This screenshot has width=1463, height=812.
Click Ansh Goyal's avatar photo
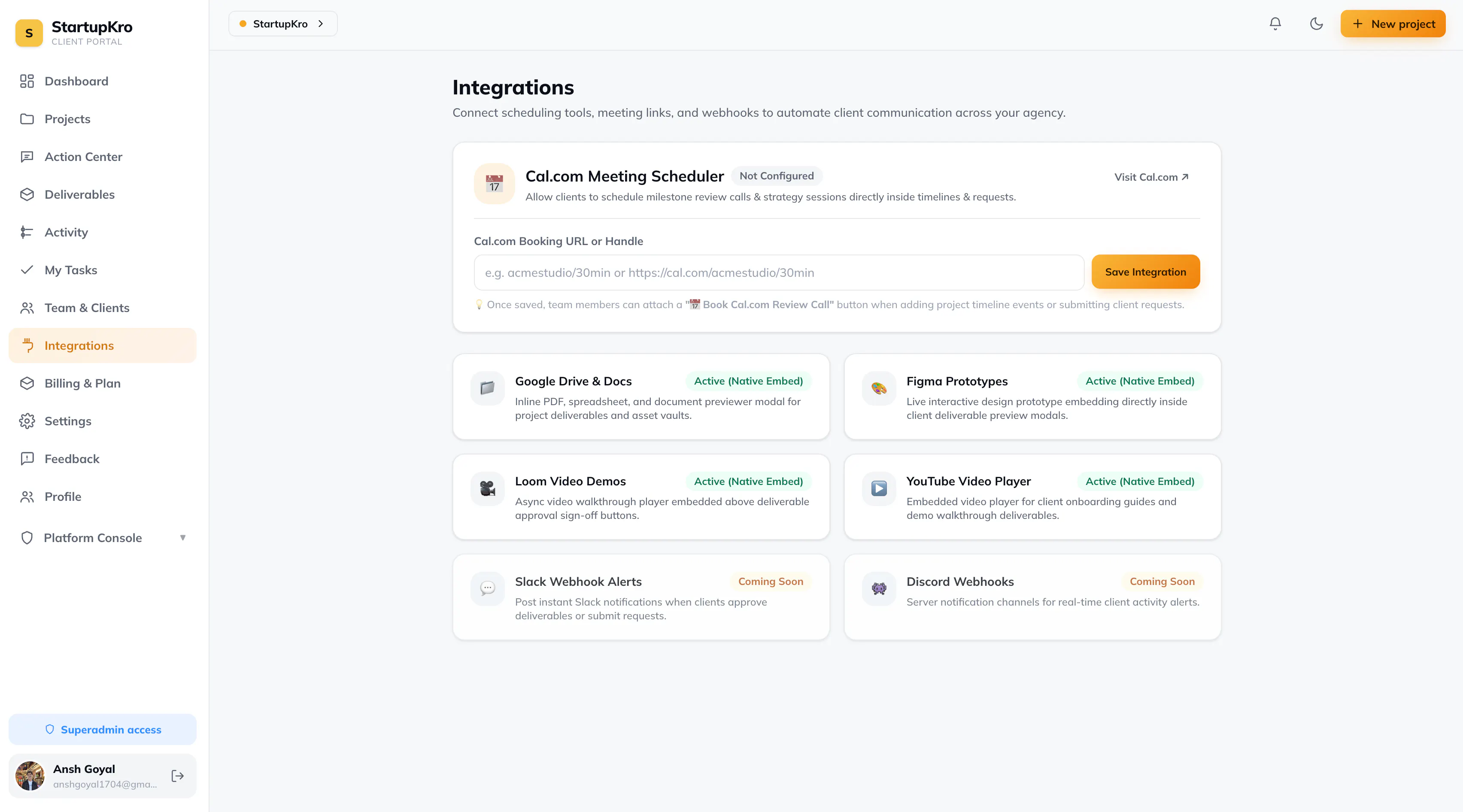[x=30, y=776]
